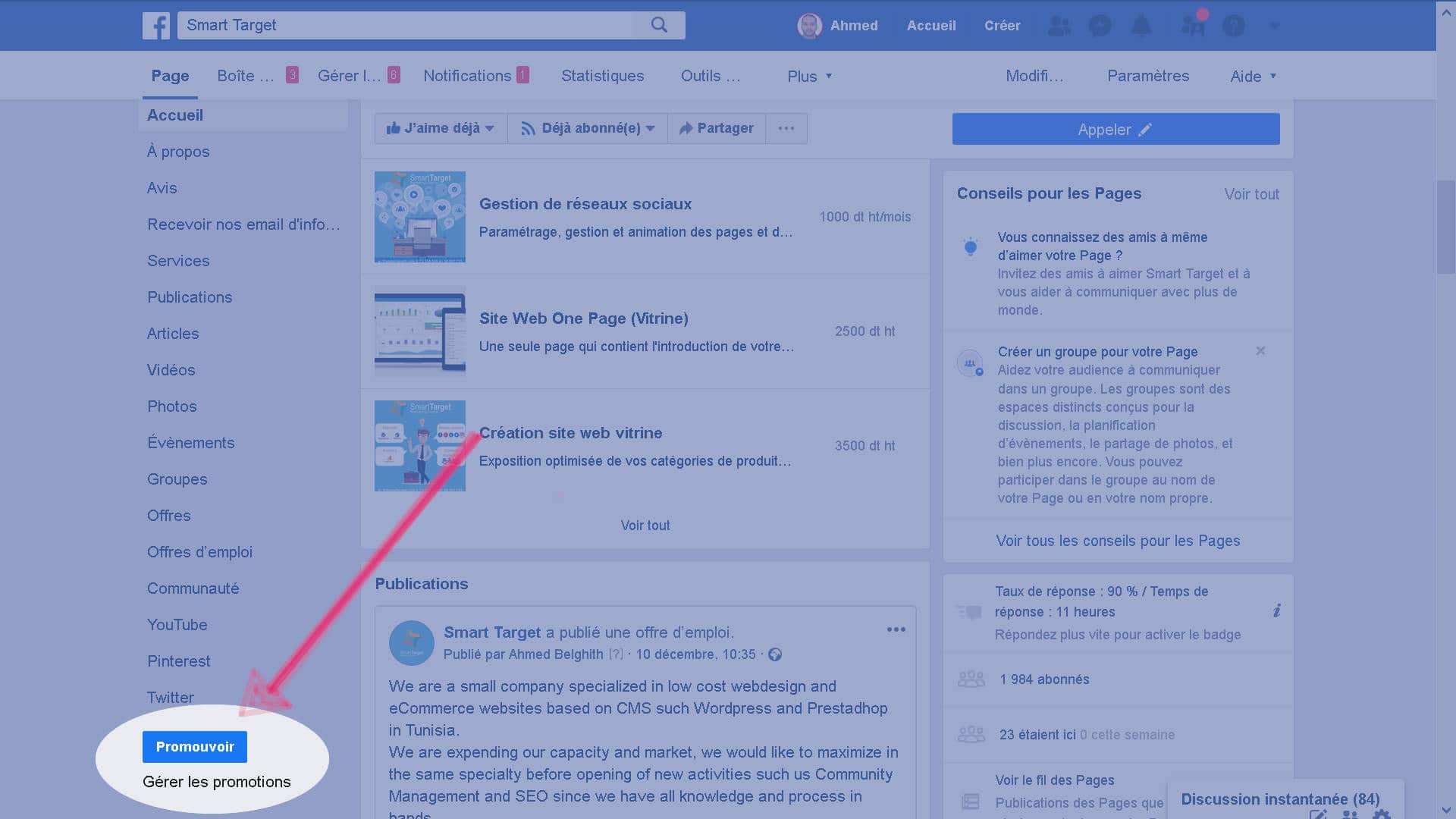Image resolution: width=1456 pixels, height=819 pixels.
Task: Click the Partager button
Action: tap(716, 128)
